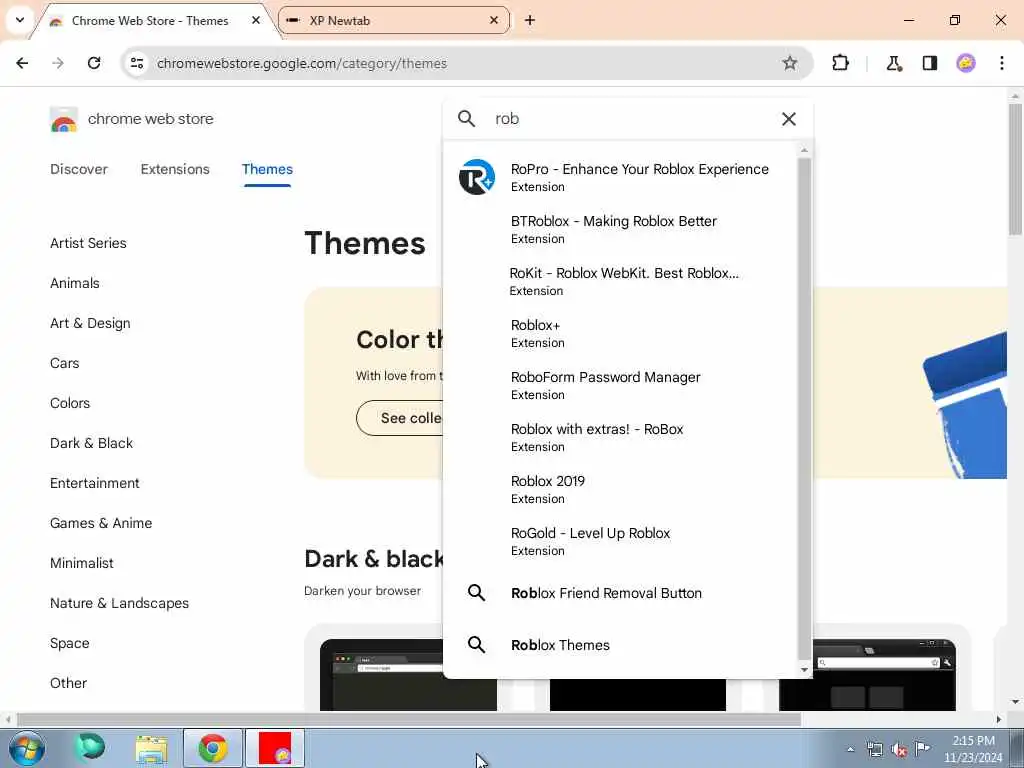Toggle the side panel icon

tap(929, 63)
